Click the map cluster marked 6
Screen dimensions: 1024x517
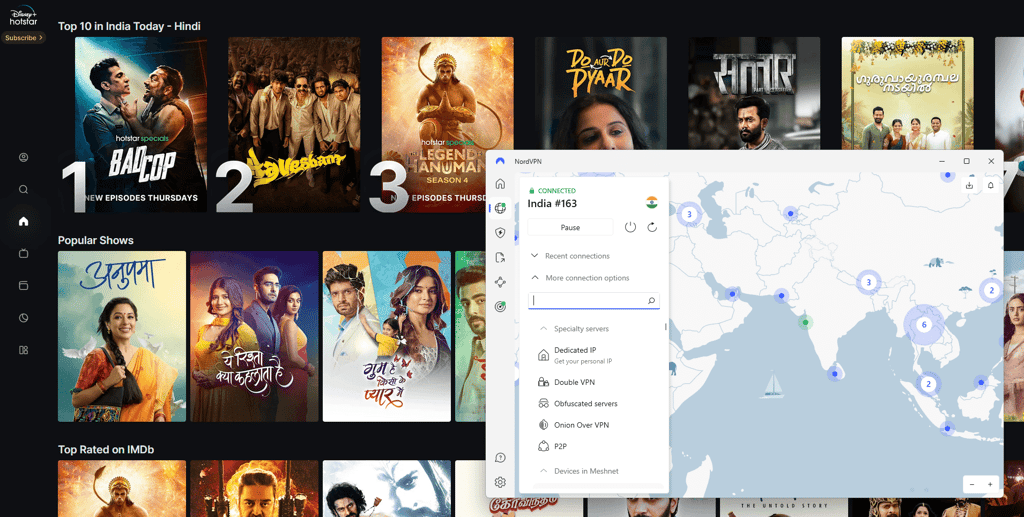click(923, 324)
